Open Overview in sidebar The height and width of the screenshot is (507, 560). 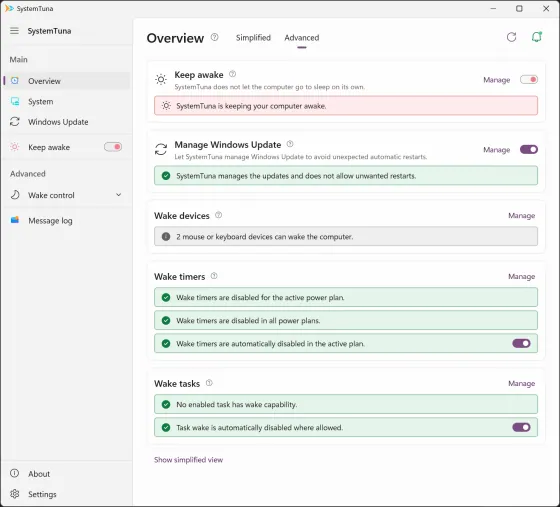coord(67,81)
